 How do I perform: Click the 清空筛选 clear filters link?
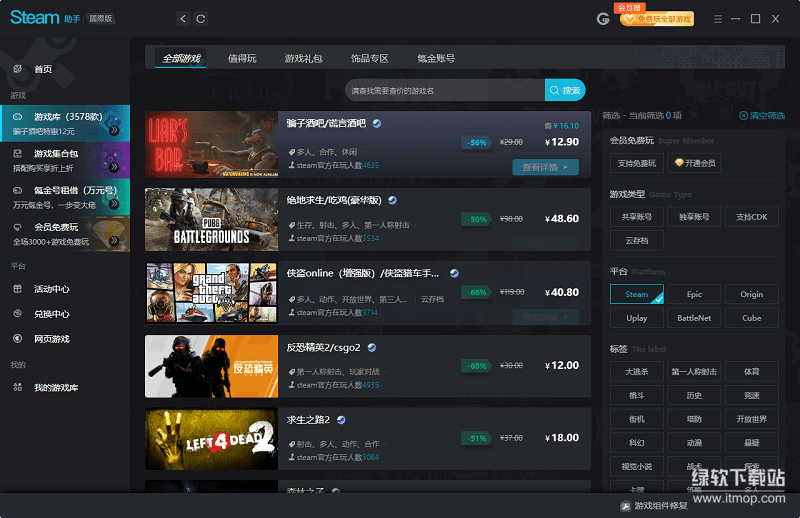tap(762, 116)
